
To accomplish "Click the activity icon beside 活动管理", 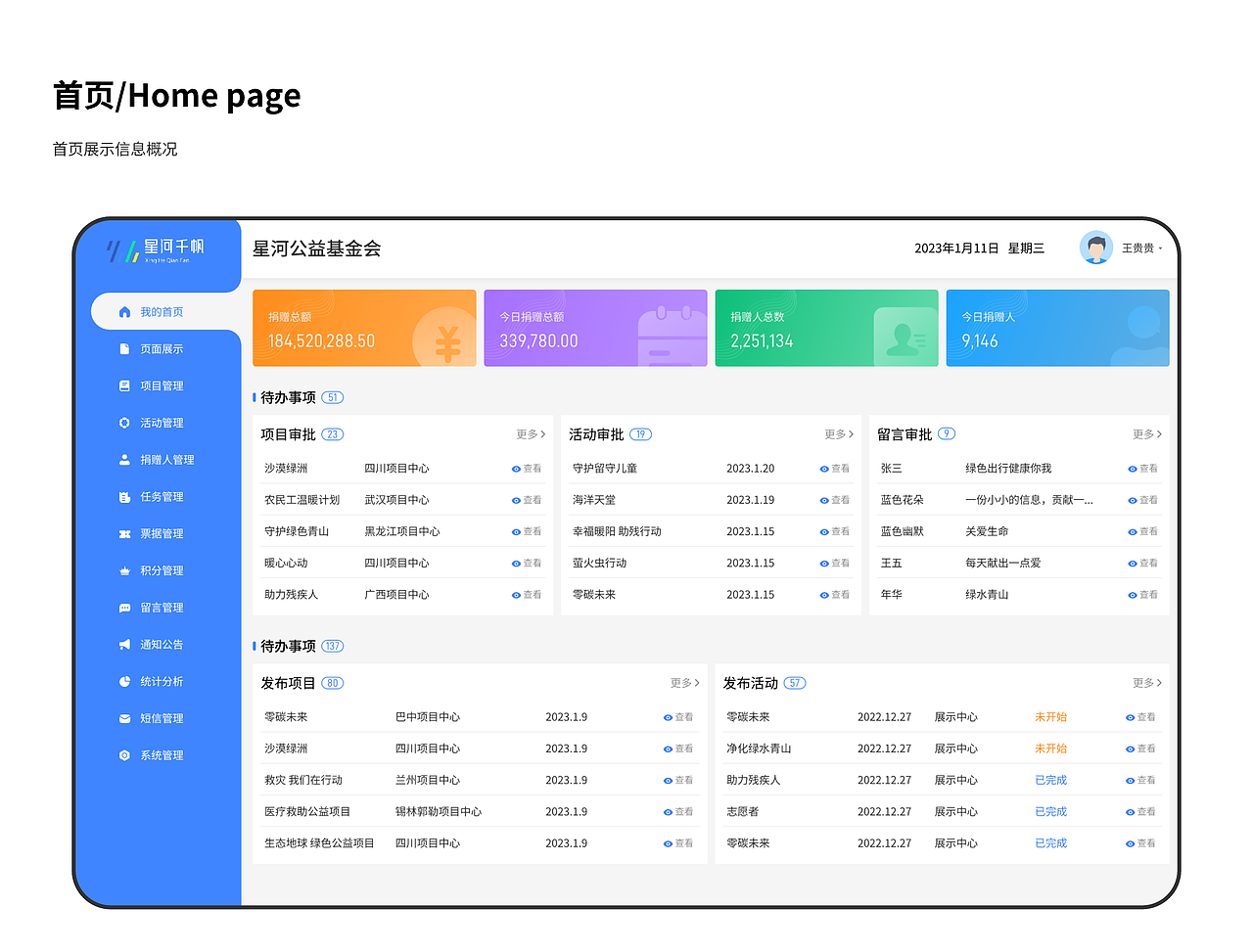I will (124, 424).
